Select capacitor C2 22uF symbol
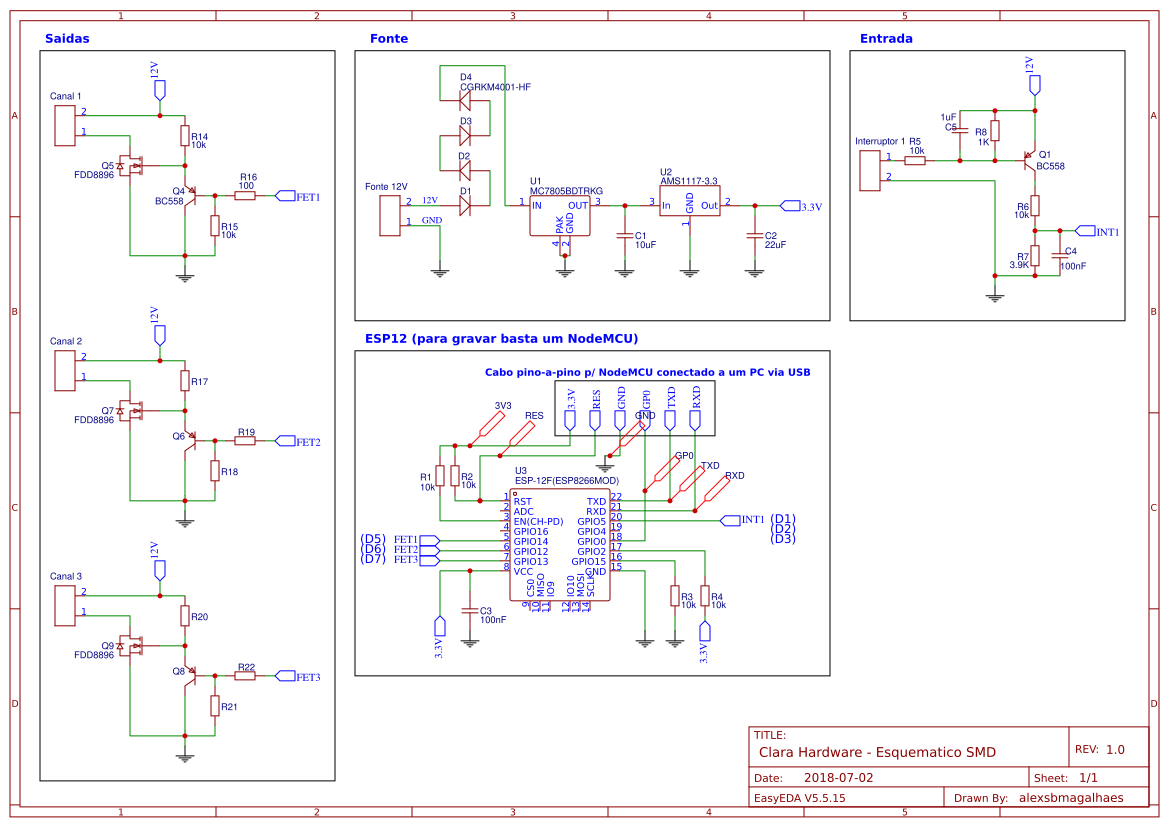 point(753,237)
